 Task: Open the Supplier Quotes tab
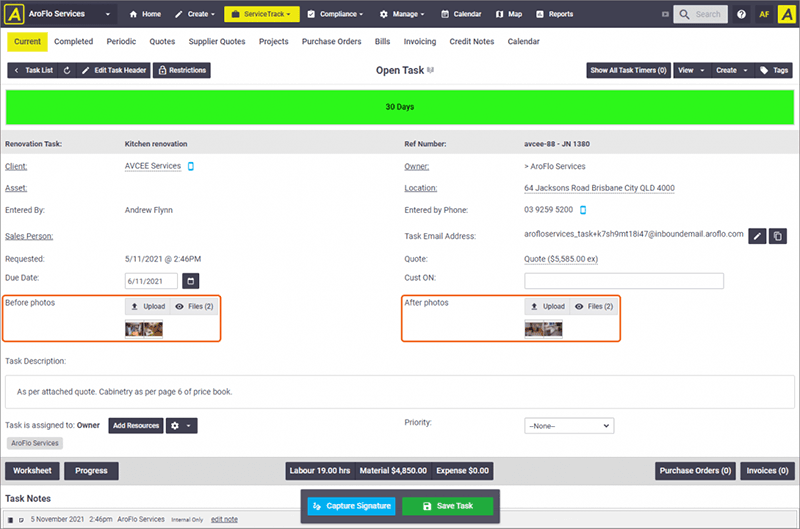[217, 41]
